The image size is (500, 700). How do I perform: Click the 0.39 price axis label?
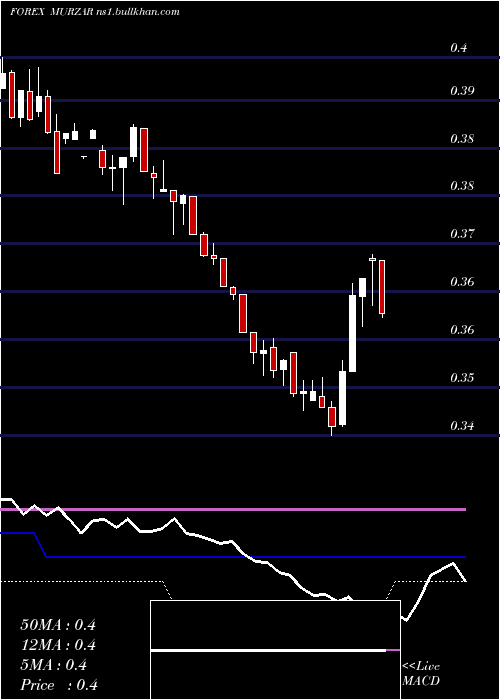click(x=462, y=91)
